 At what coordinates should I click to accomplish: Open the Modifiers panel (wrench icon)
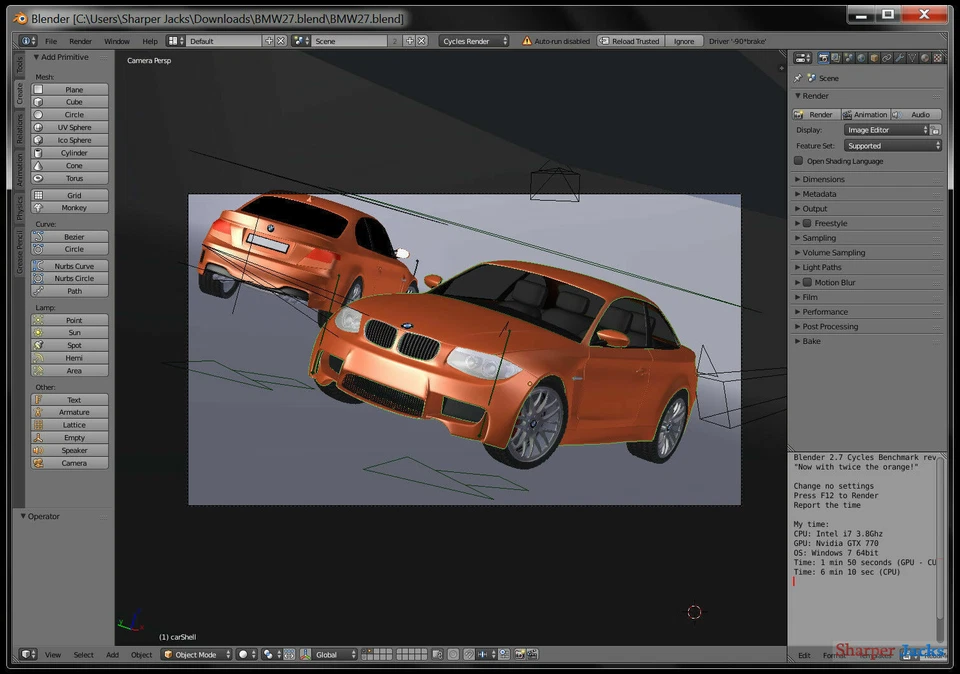(x=898, y=58)
